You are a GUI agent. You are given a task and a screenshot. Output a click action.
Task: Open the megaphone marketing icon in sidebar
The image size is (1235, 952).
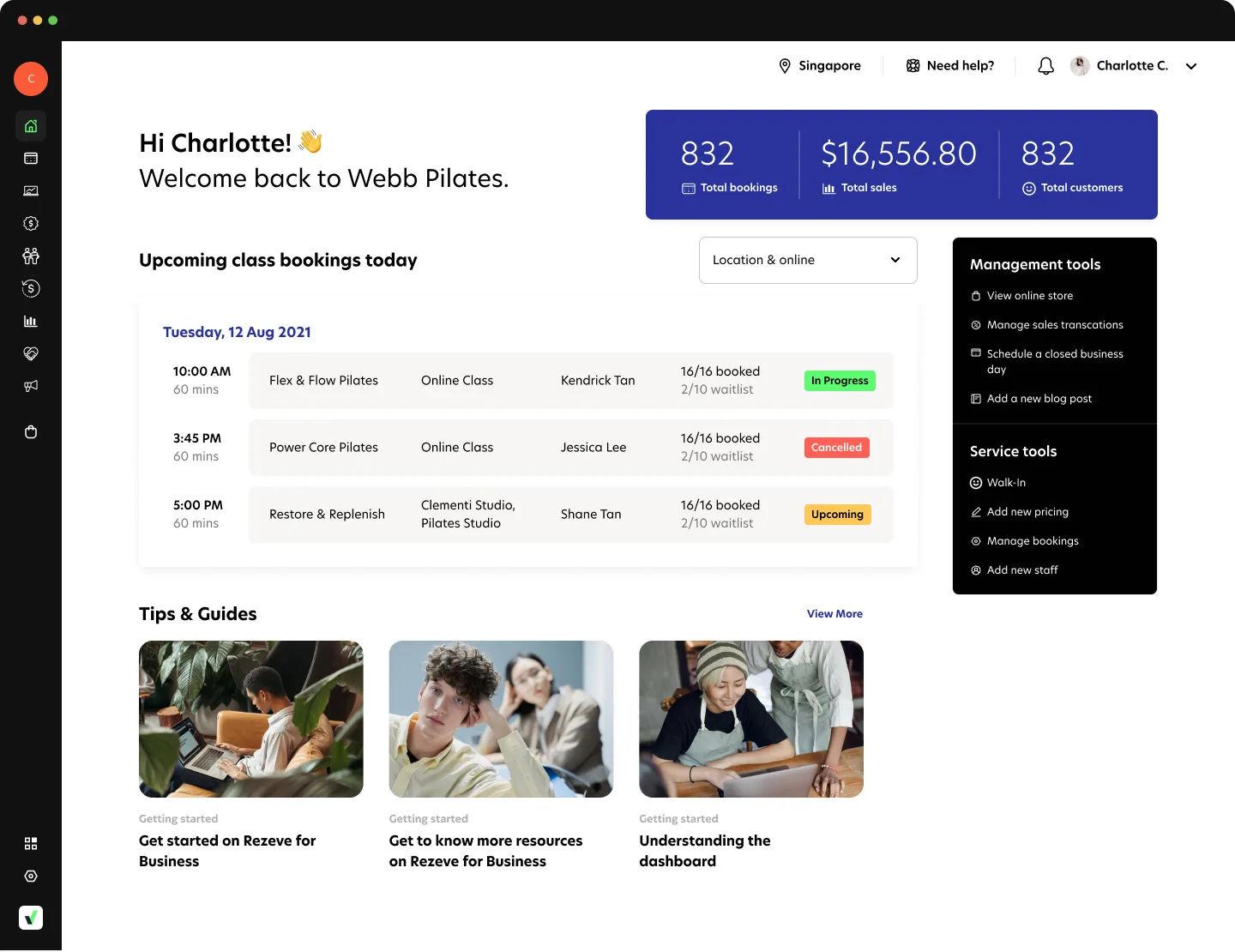[31, 387]
